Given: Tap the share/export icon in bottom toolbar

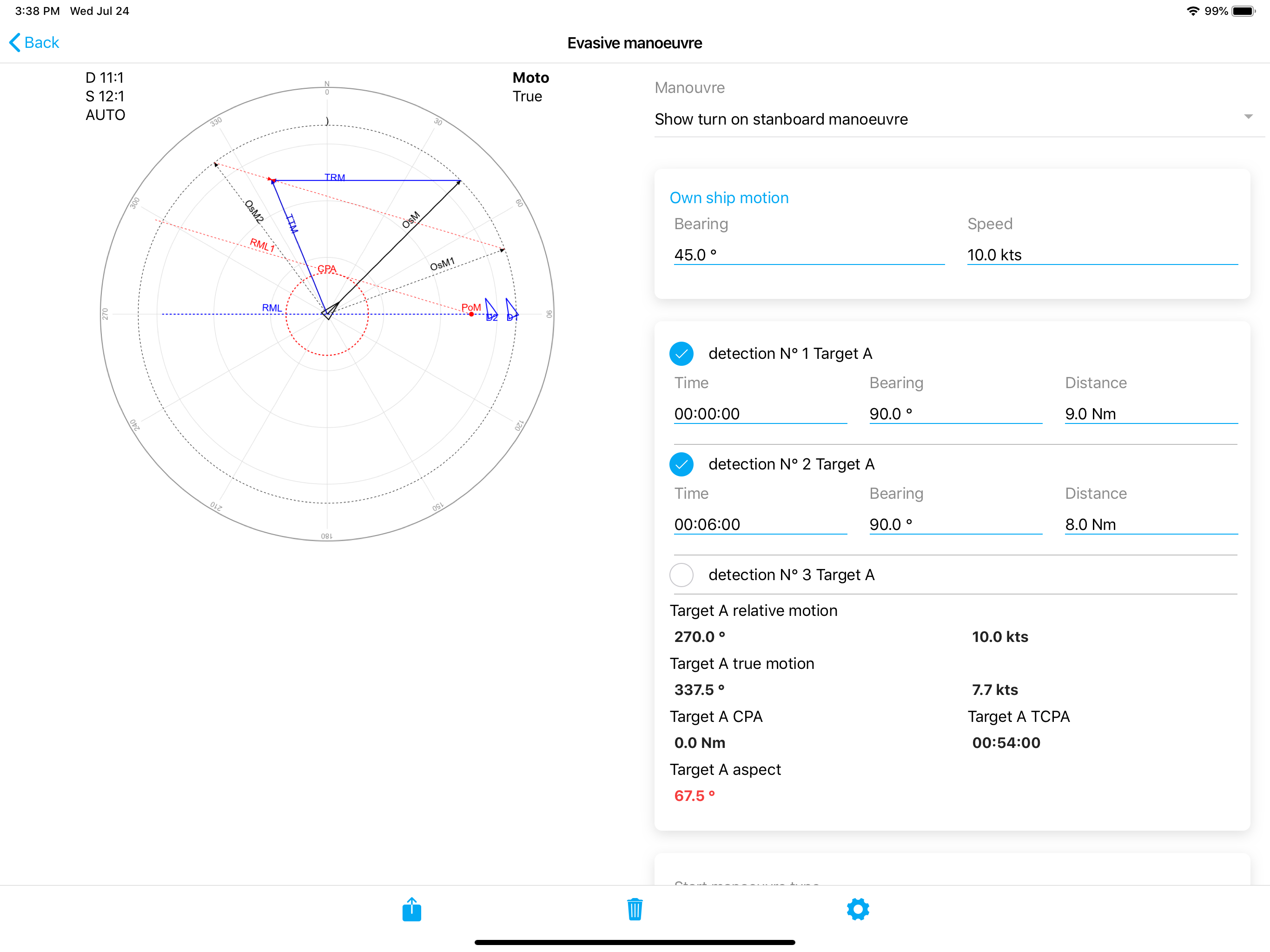Looking at the screenshot, I should 412,910.
